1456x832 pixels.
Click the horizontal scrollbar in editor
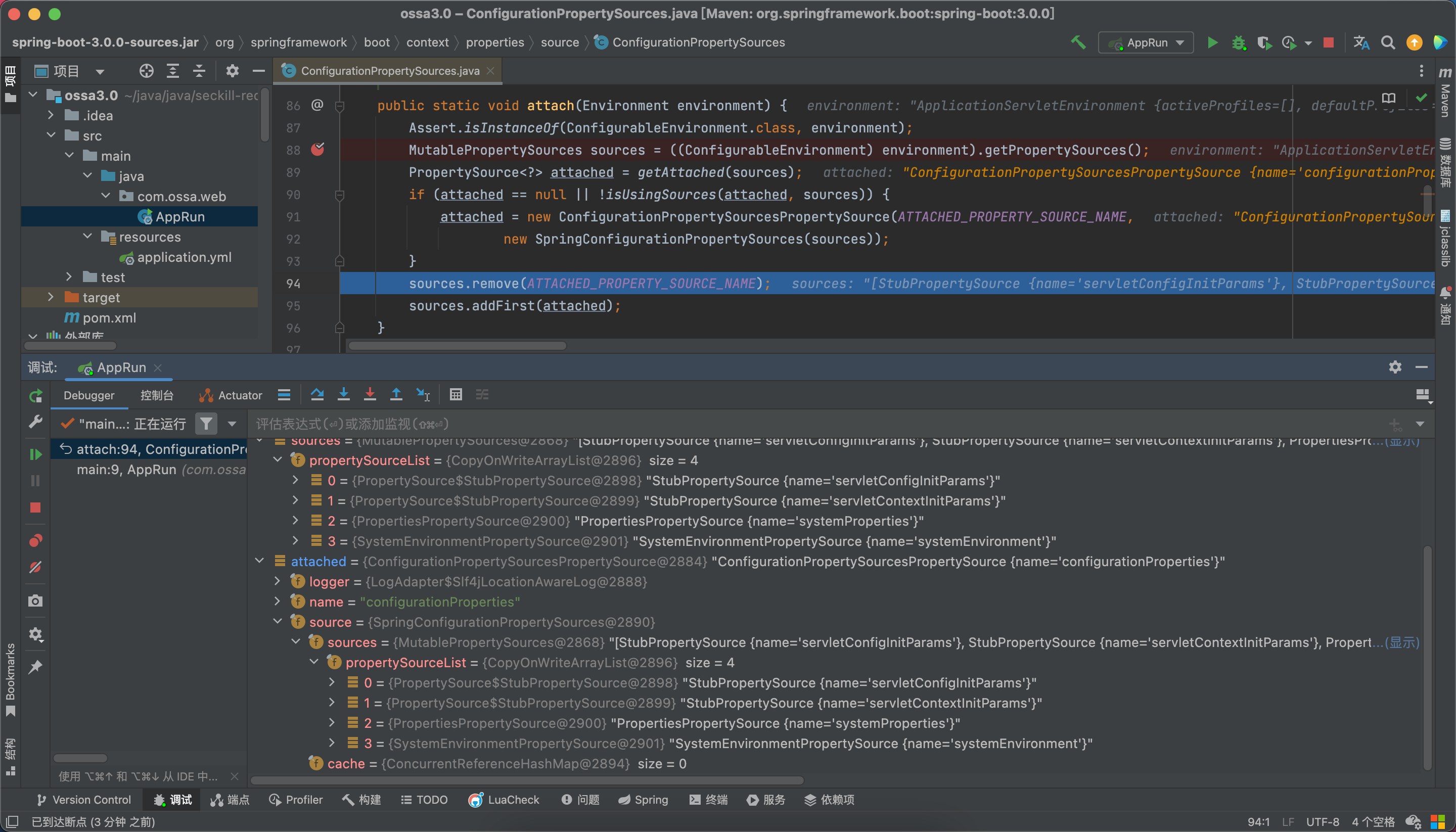tap(455, 347)
